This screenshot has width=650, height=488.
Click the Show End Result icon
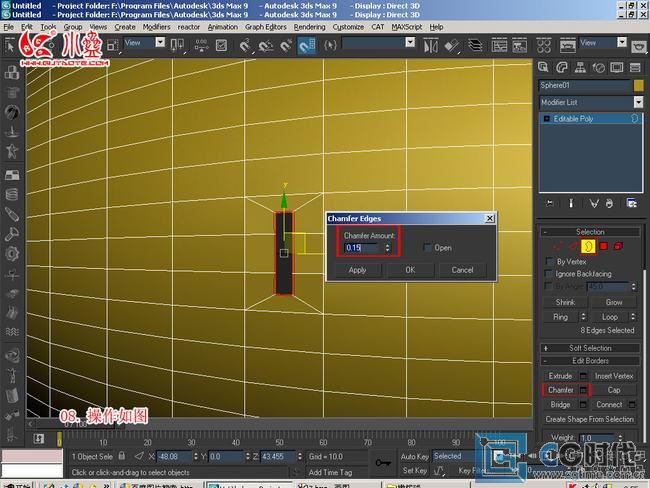click(x=571, y=203)
